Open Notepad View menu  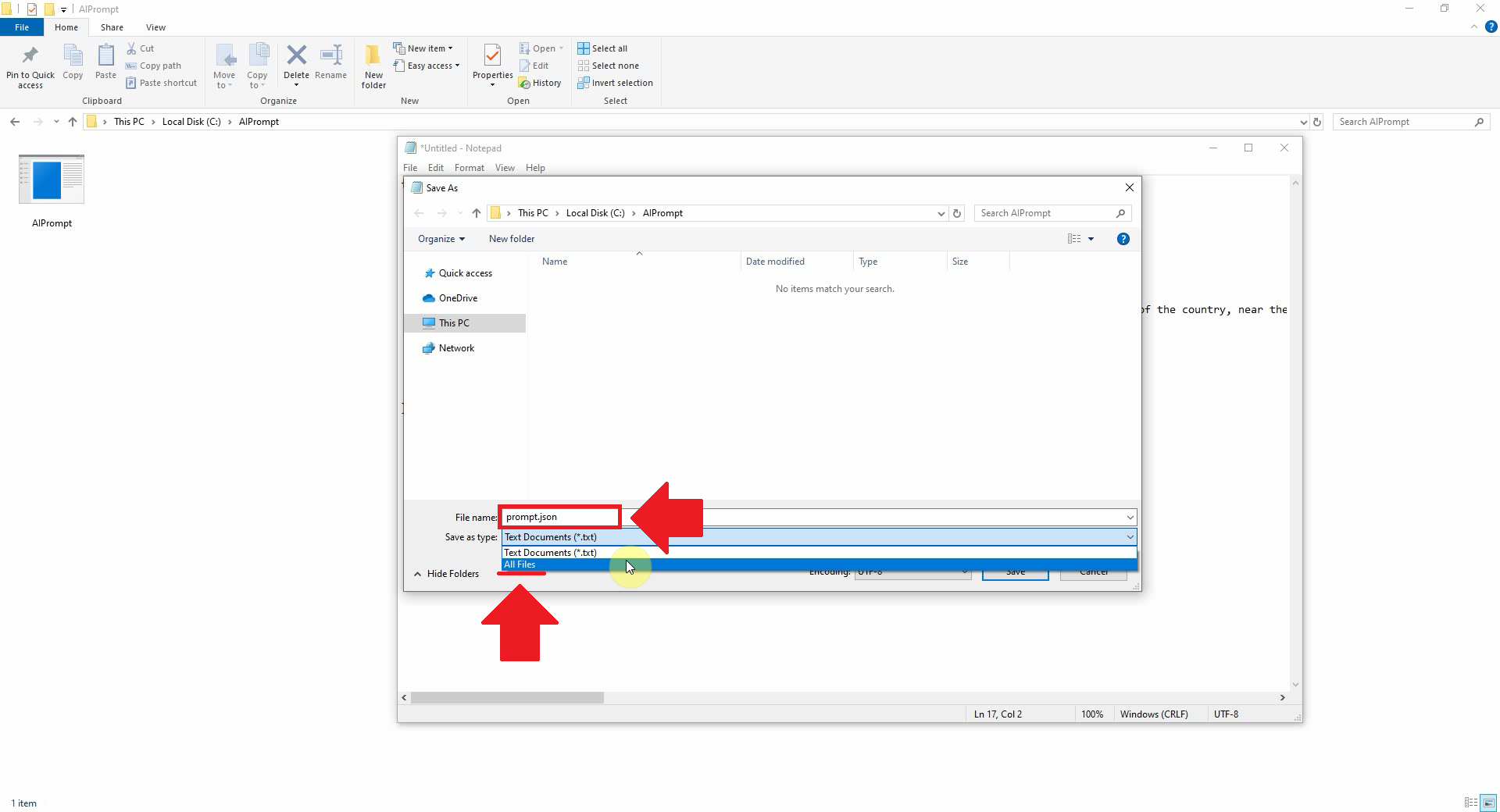point(505,168)
